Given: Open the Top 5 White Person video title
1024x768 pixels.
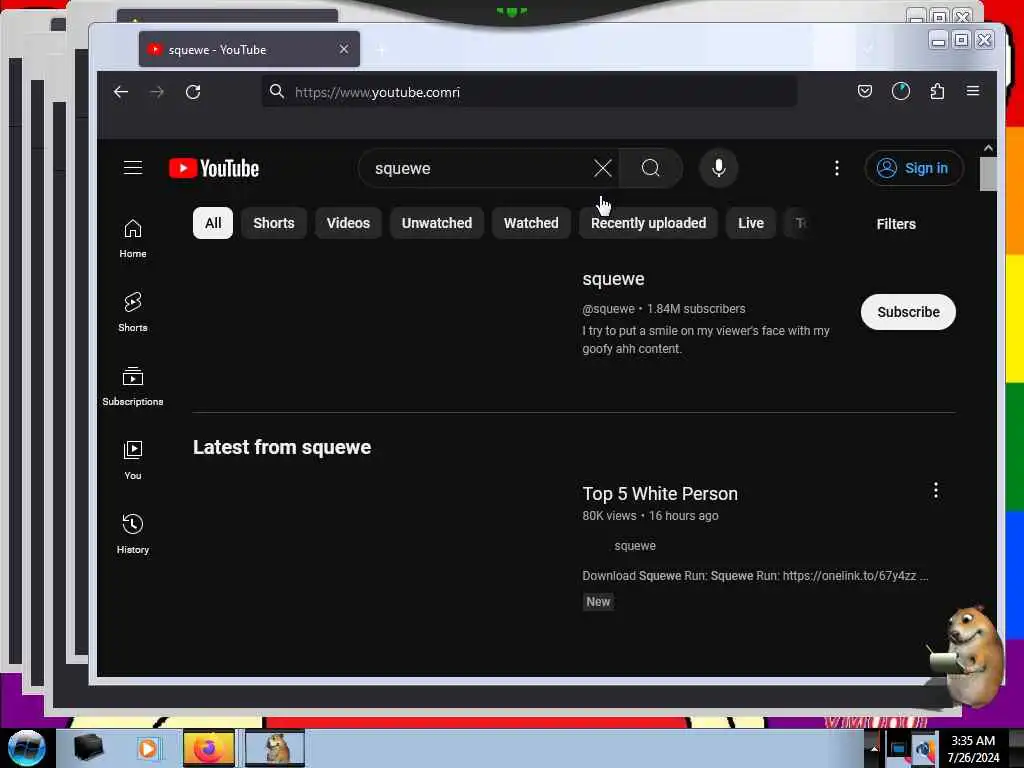Looking at the screenshot, I should pos(660,494).
